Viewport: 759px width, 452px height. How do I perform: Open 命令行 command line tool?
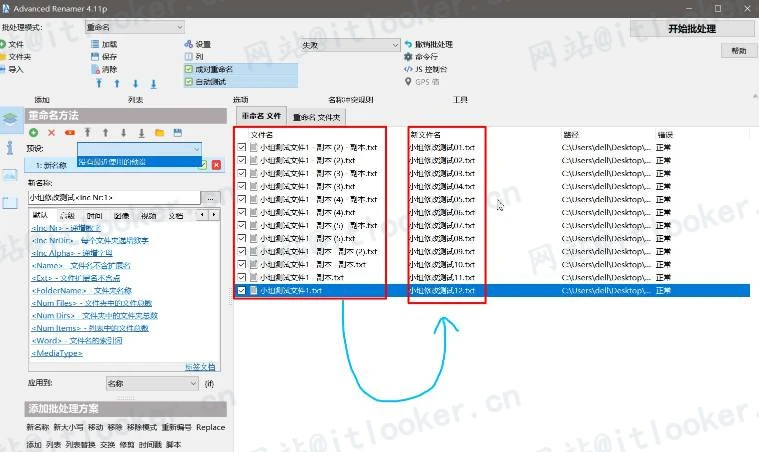[420, 57]
